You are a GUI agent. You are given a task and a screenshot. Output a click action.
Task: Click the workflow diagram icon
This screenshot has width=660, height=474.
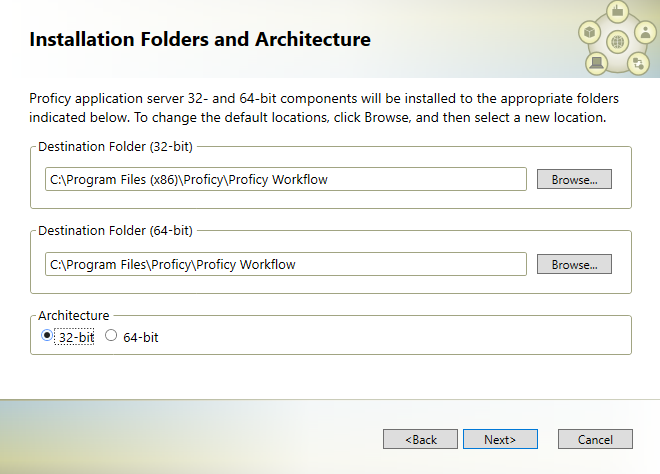click(x=638, y=64)
